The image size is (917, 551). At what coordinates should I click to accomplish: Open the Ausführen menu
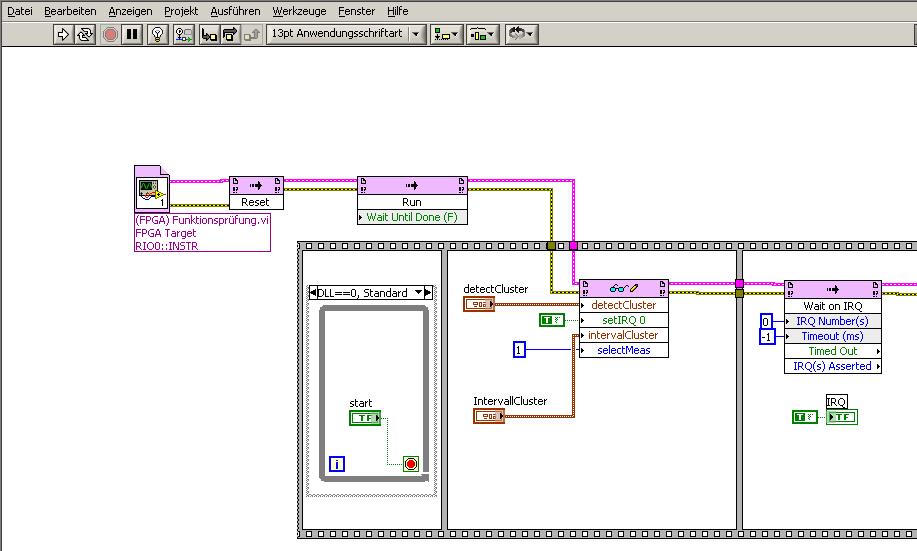(235, 11)
